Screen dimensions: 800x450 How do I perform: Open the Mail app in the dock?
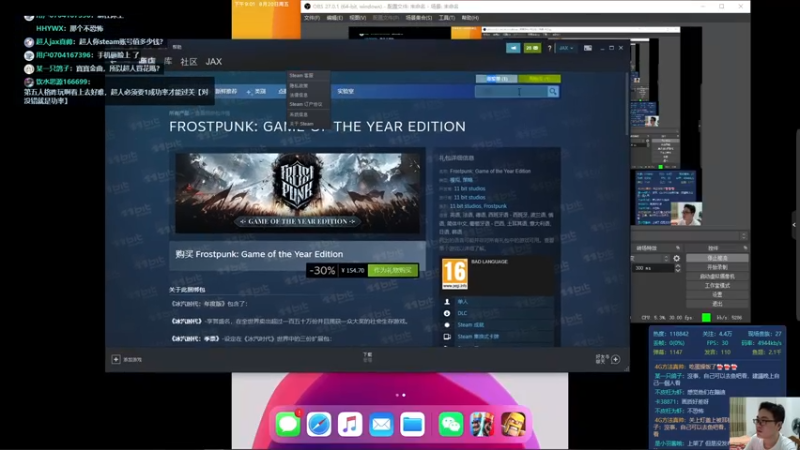[381, 424]
